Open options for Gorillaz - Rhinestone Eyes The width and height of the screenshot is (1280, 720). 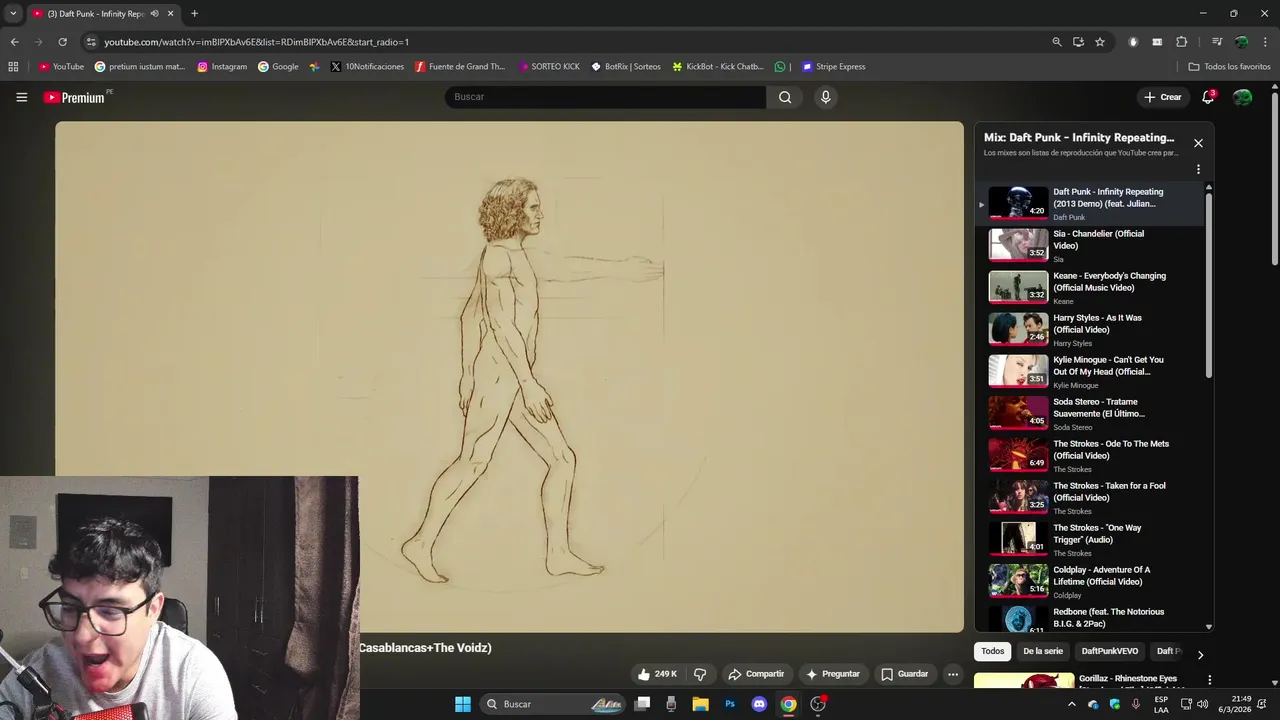[x=1209, y=680]
